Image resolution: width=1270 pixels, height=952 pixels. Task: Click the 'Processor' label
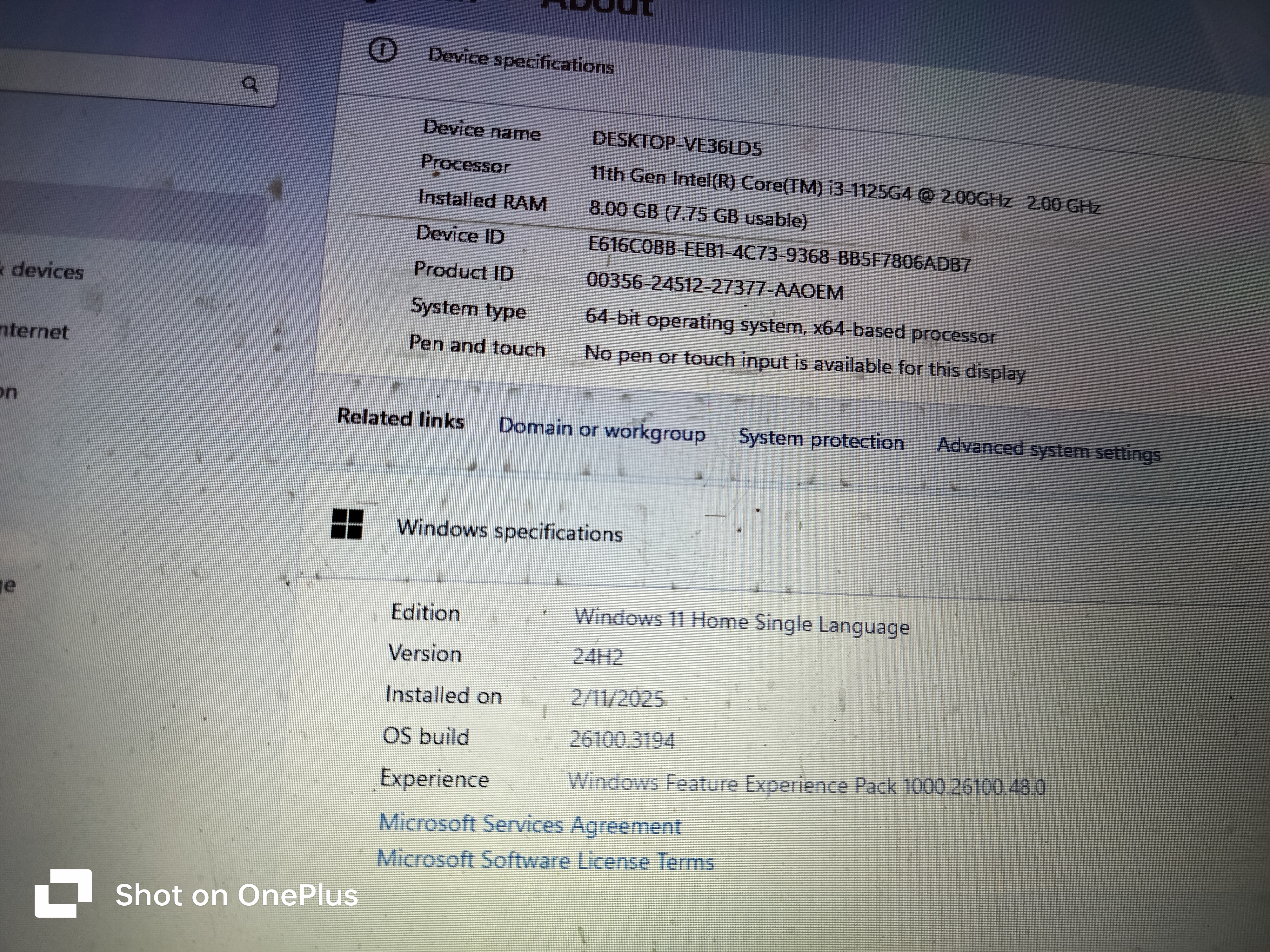coord(465,164)
